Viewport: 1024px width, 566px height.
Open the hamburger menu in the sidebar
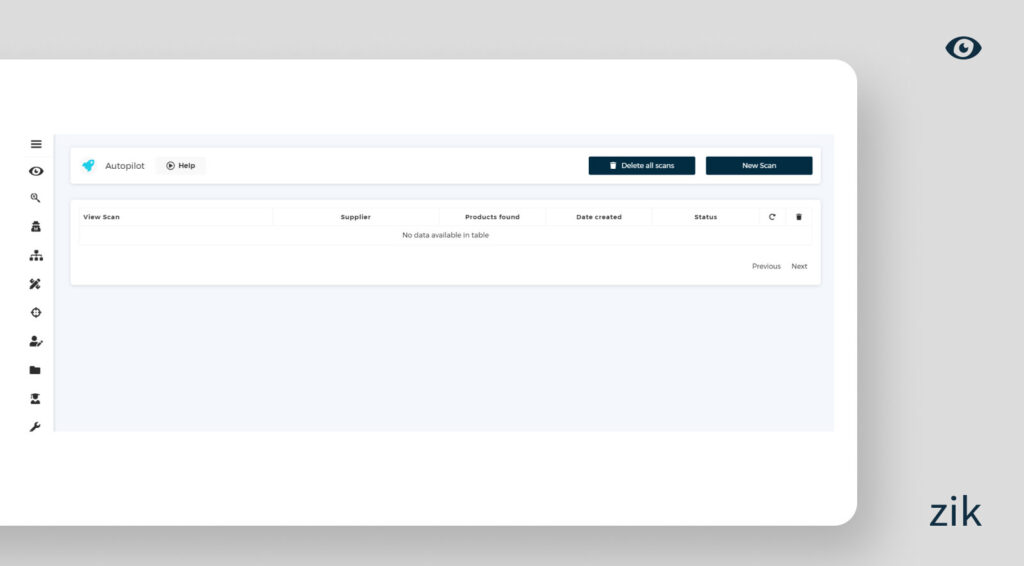tap(36, 144)
